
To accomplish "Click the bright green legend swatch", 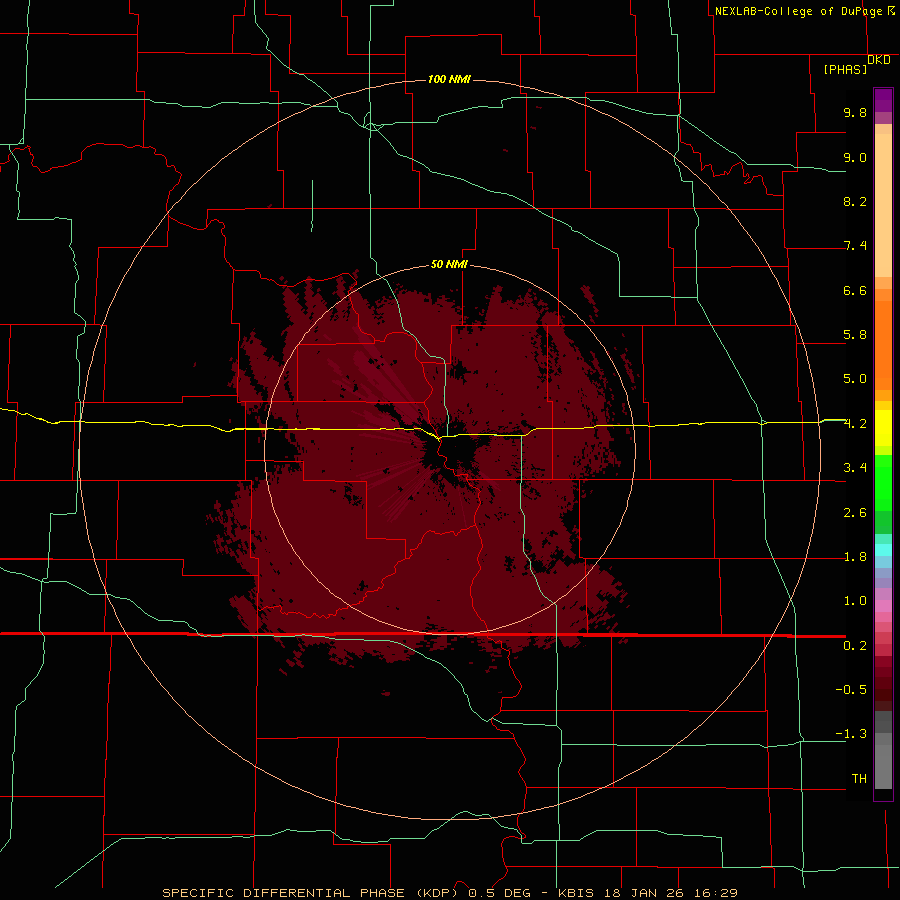I will 883,483.
